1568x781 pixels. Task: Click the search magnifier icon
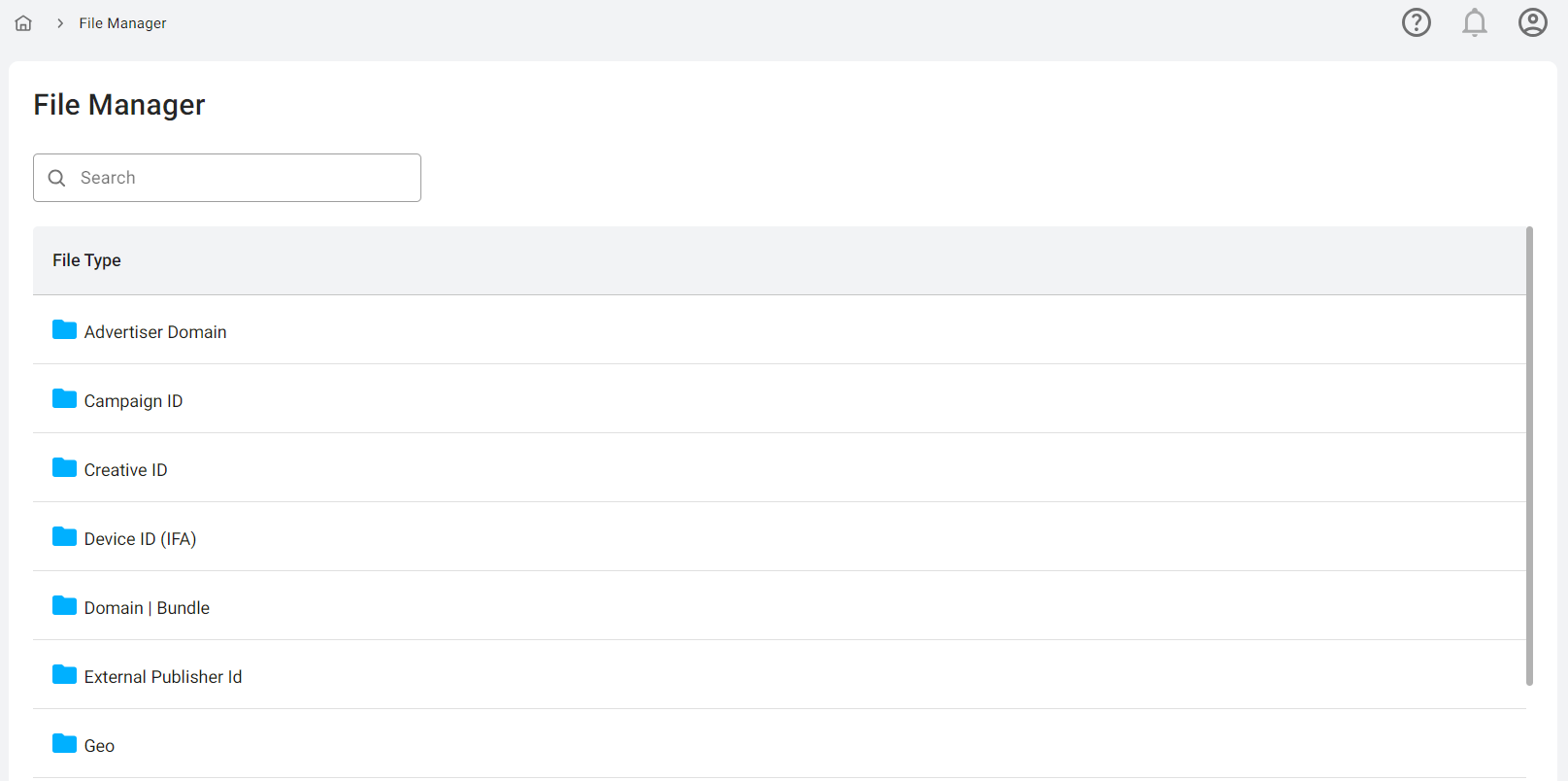coord(57,178)
